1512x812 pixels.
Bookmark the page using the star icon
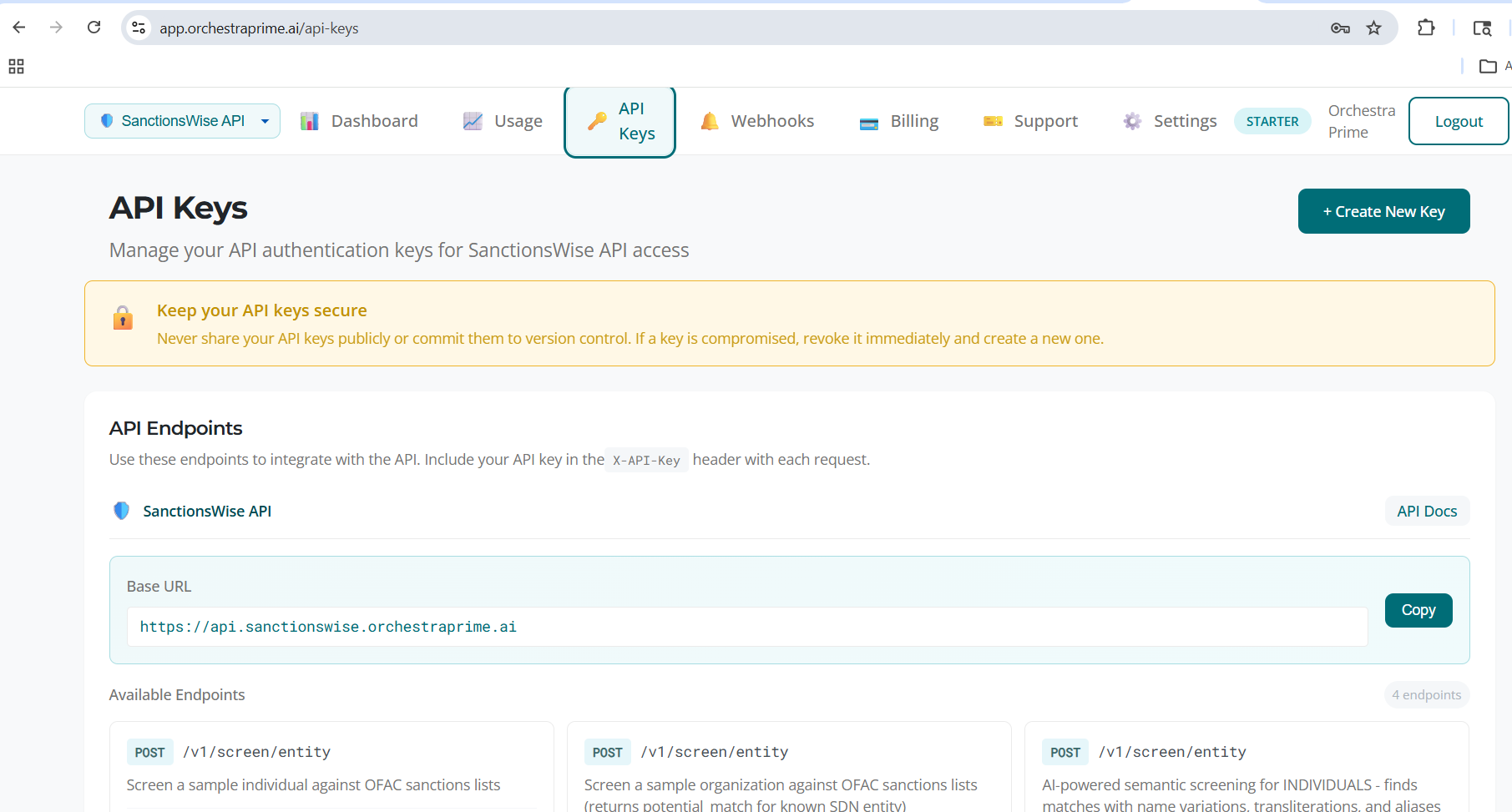point(1373,28)
